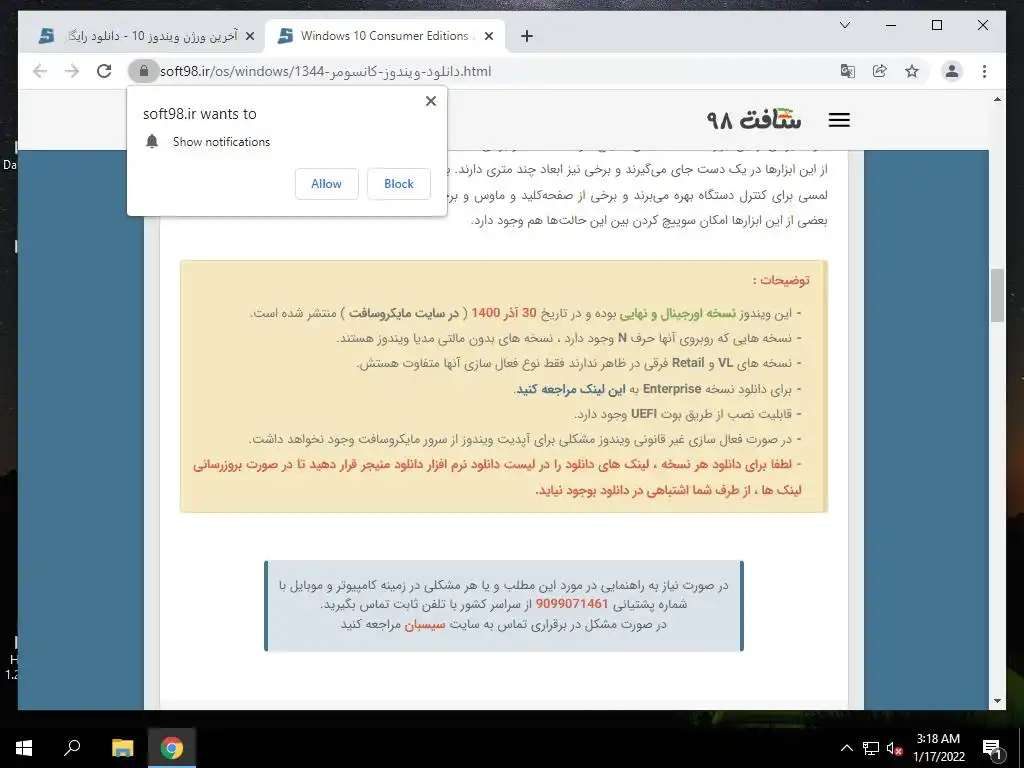Open the سیسبان site link
Screen dimensions: 1024x768
click(424, 624)
